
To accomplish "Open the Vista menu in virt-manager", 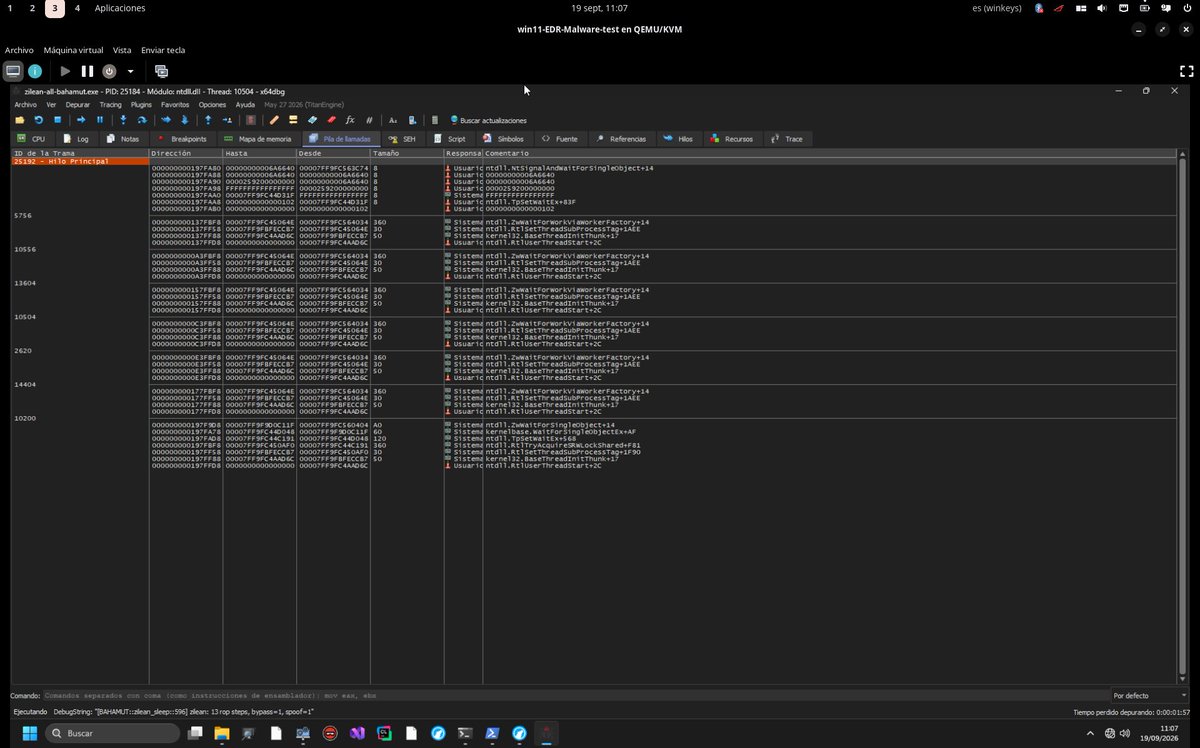I will 122,50.
